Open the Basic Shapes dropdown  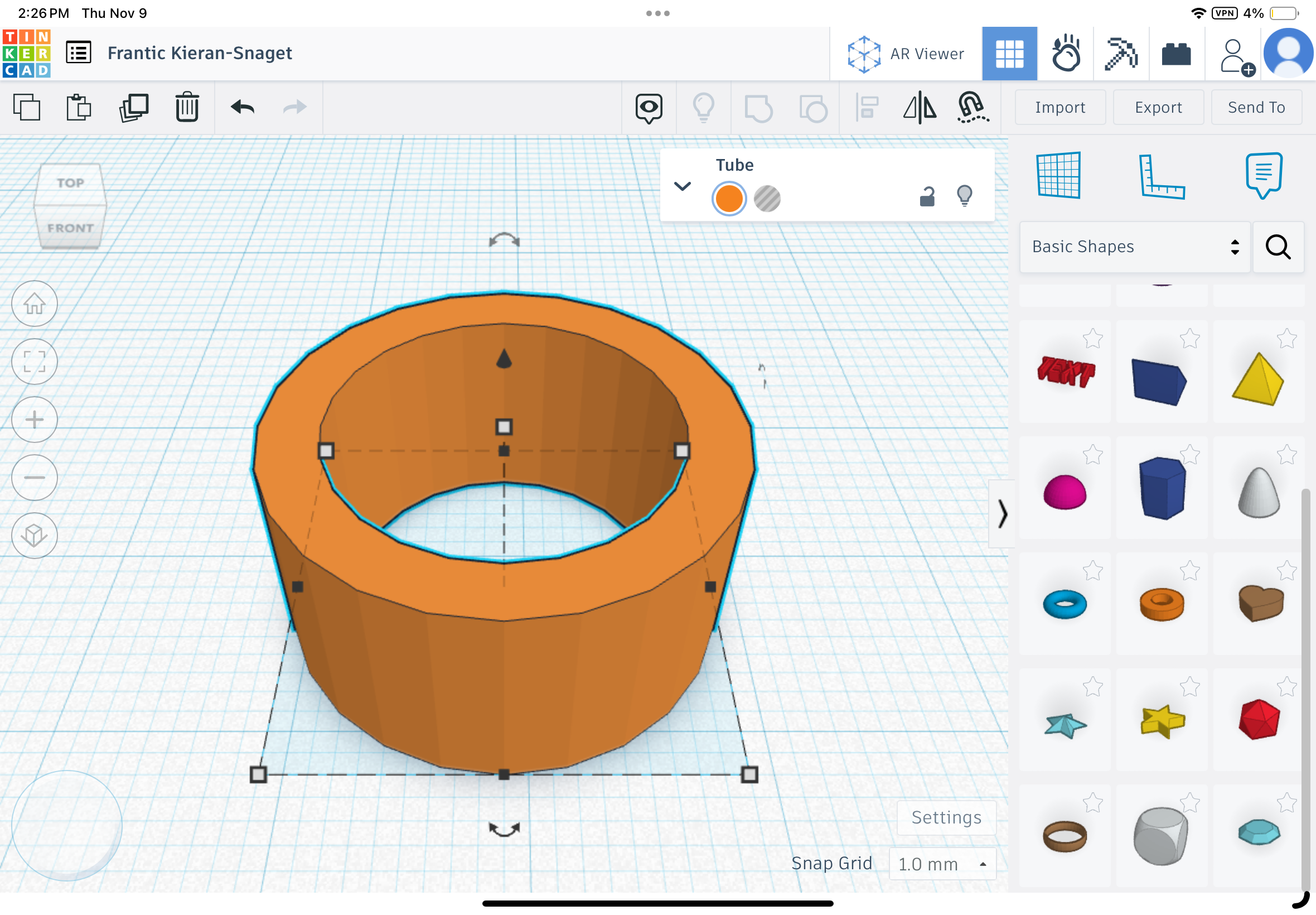(x=1134, y=247)
